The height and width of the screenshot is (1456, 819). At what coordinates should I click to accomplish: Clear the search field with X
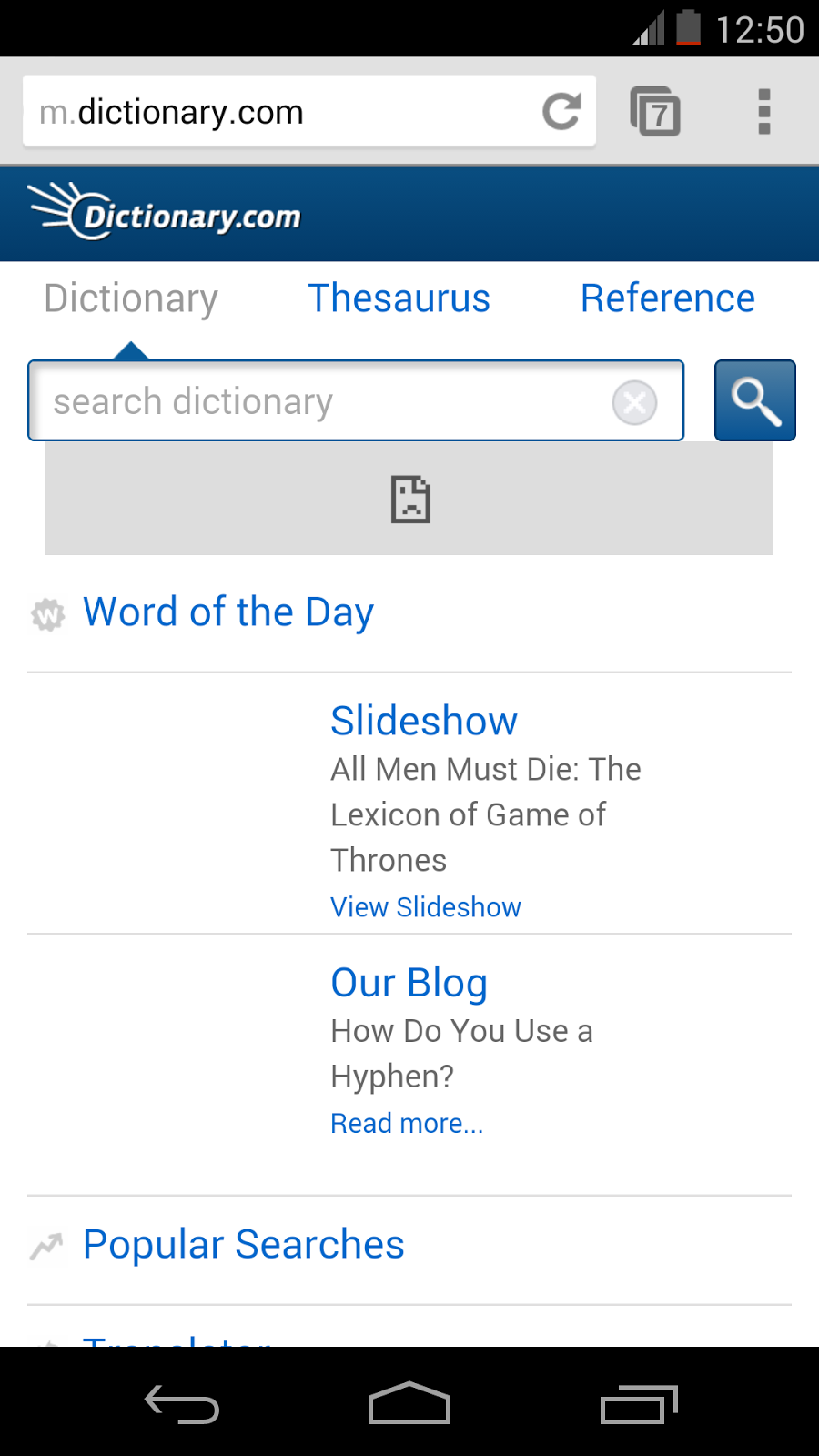tap(634, 402)
